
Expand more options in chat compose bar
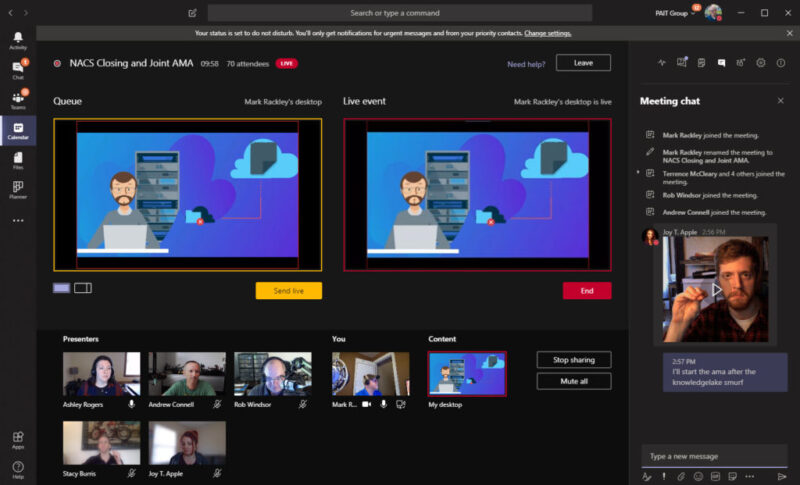pos(749,476)
